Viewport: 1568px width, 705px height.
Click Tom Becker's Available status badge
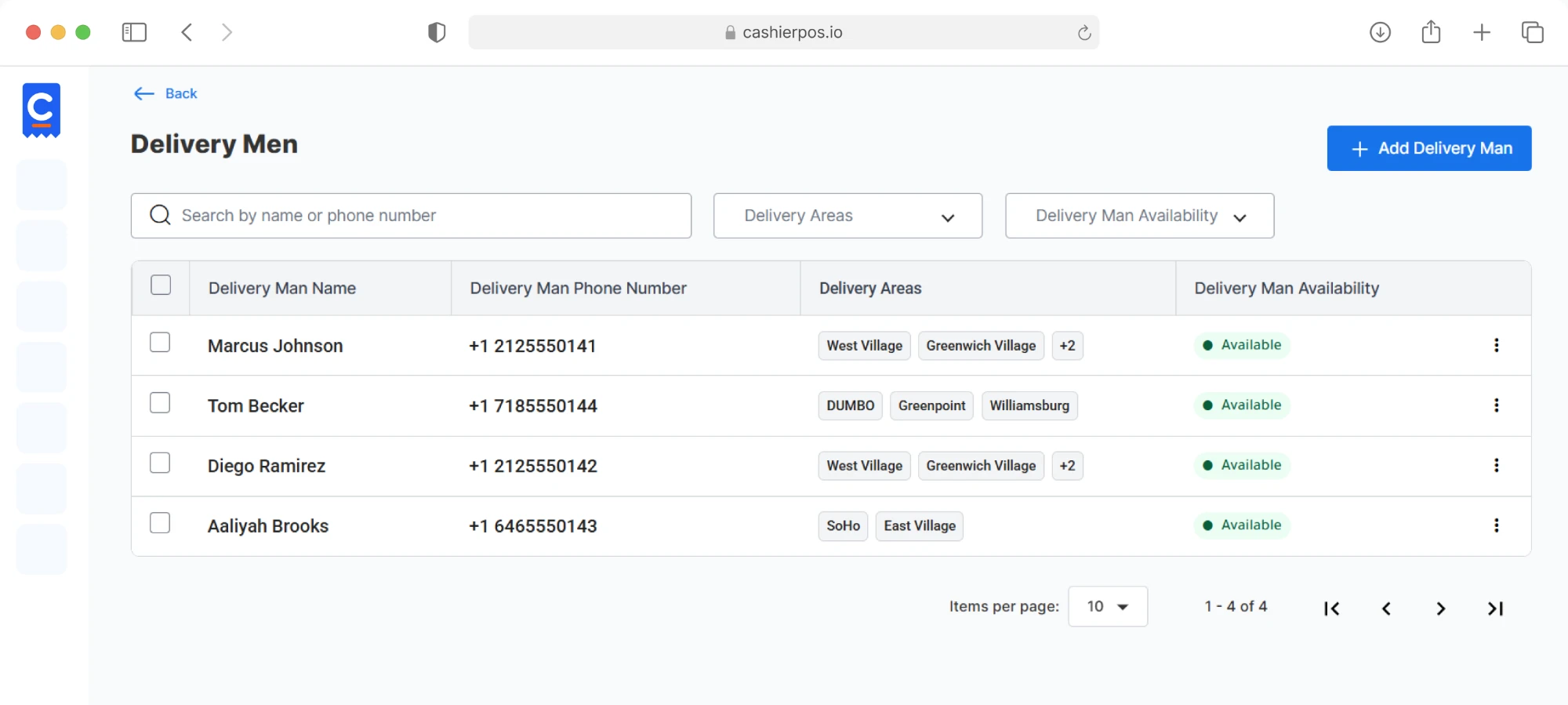pos(1242,405)
